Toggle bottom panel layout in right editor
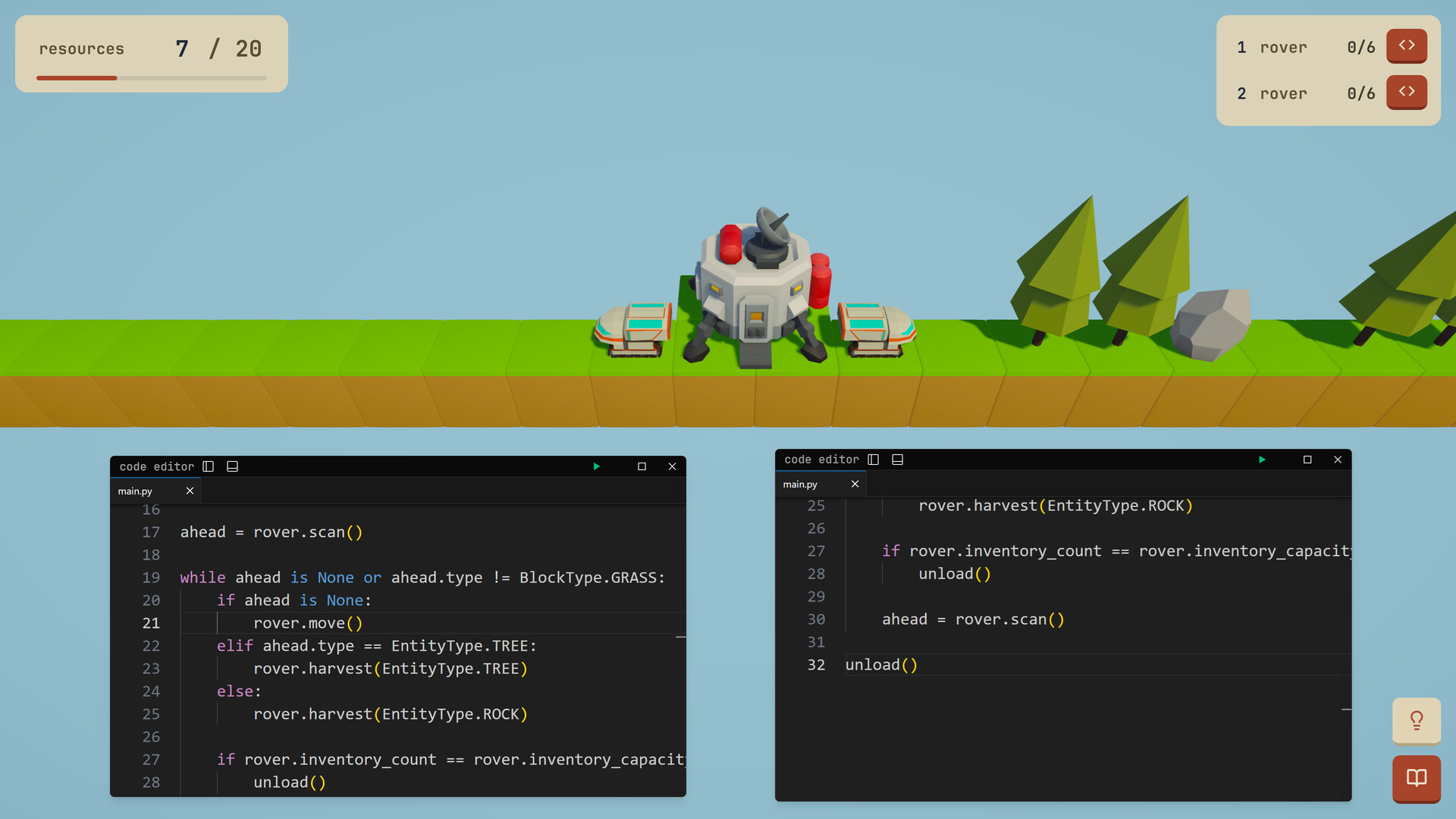 coord(898,460)
